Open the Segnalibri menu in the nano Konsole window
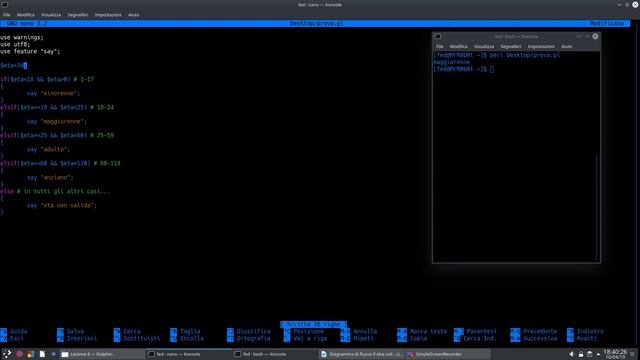Viewport: 640px width, 360px height. click(x=78, y=15)
